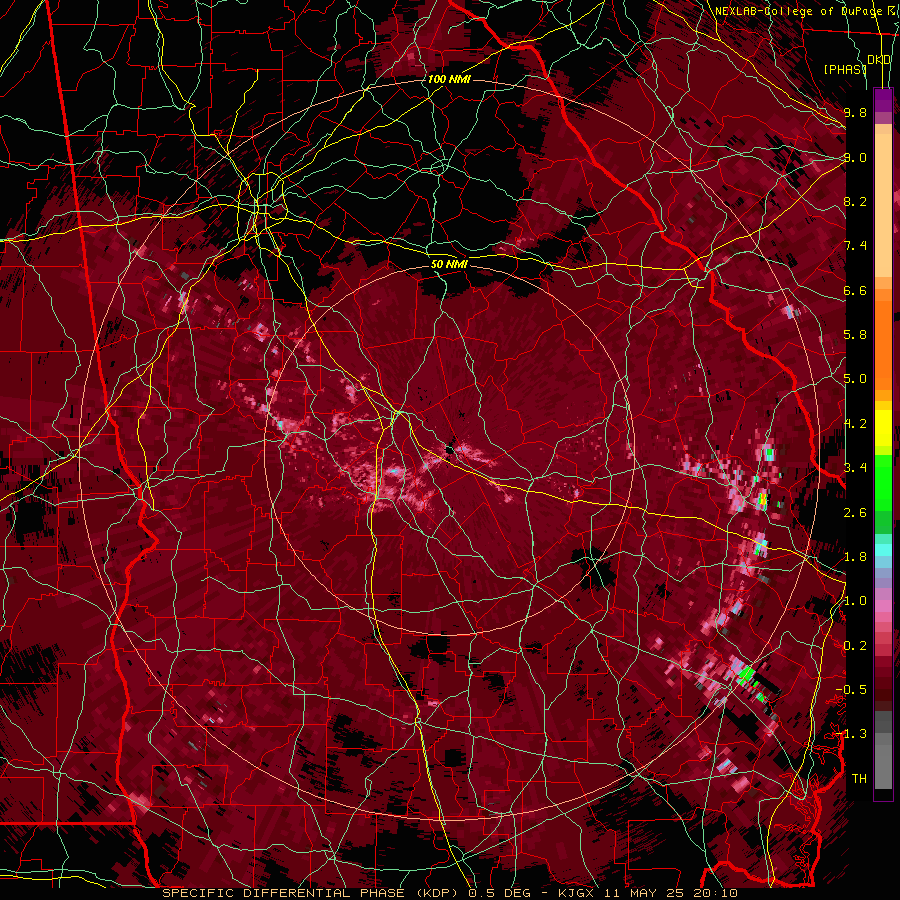Click the DKD product label

(879, 60)
